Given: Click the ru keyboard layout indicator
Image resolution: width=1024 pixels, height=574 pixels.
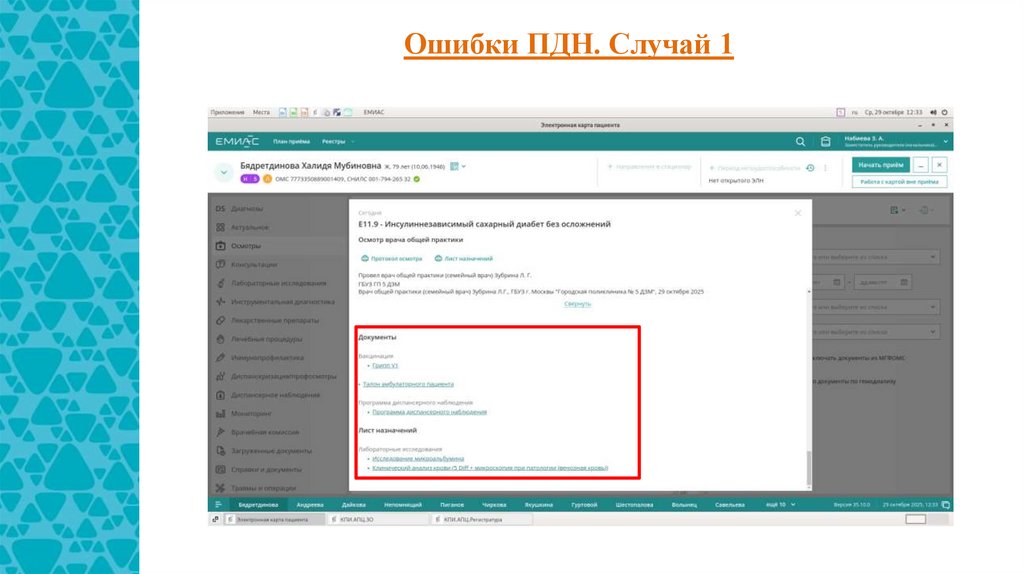Looking at the screenshot, I should 854,112.
